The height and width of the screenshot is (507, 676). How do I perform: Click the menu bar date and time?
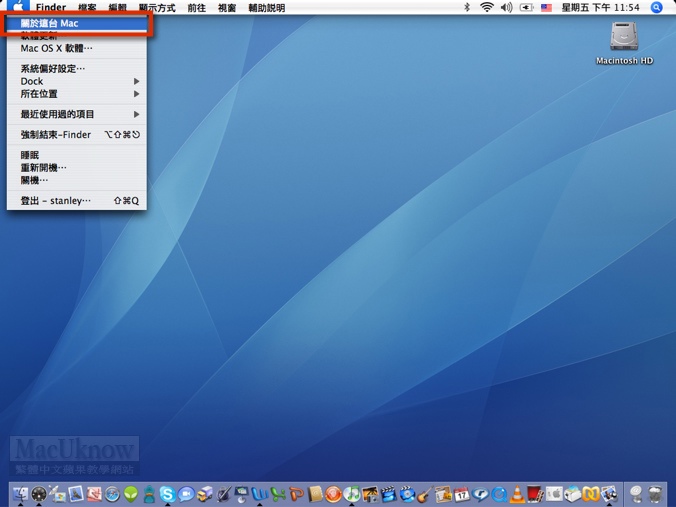pyautogui.click(x=601, y=7)
